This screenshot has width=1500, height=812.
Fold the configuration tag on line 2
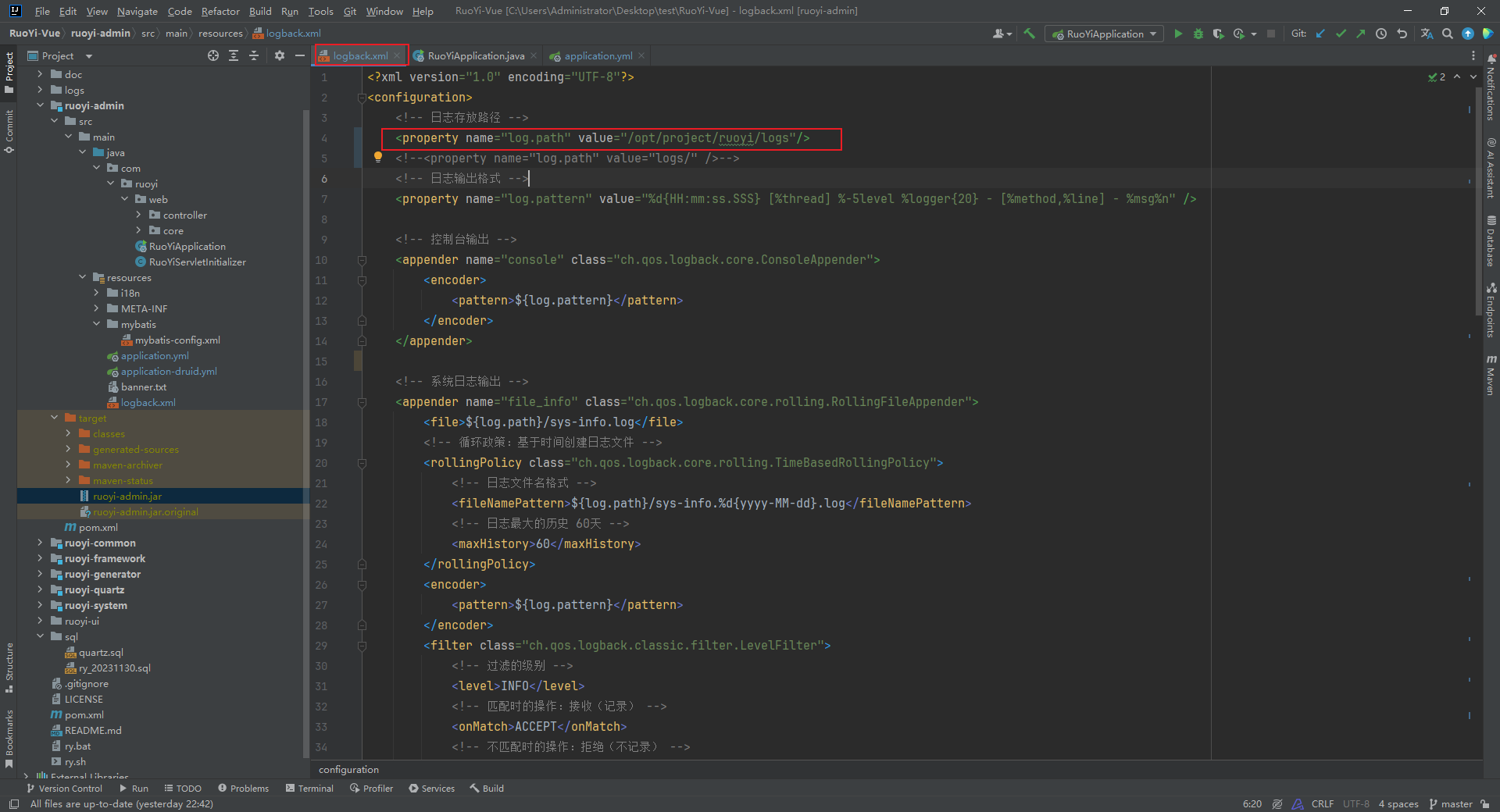pos(362,98)
